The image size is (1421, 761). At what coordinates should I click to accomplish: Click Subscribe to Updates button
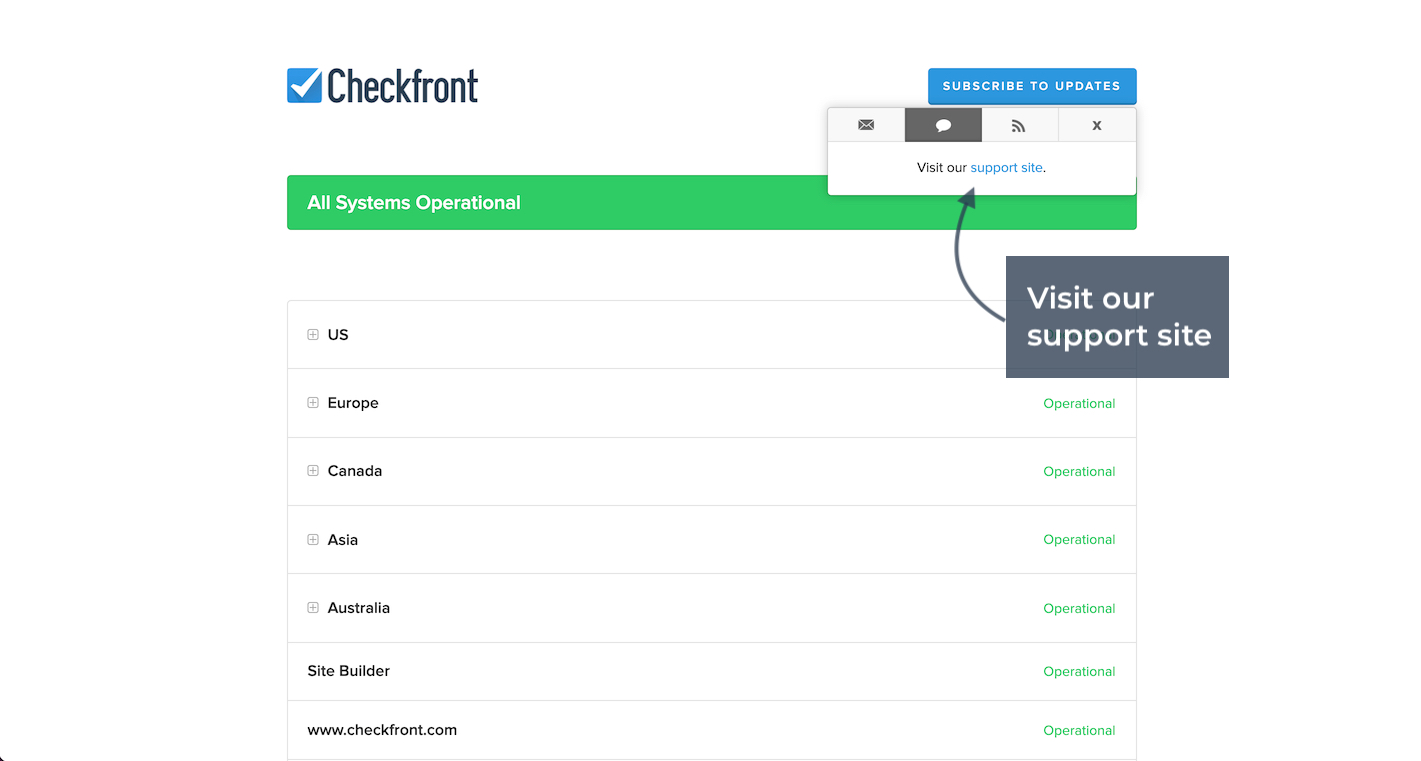tap(1032, 86)
